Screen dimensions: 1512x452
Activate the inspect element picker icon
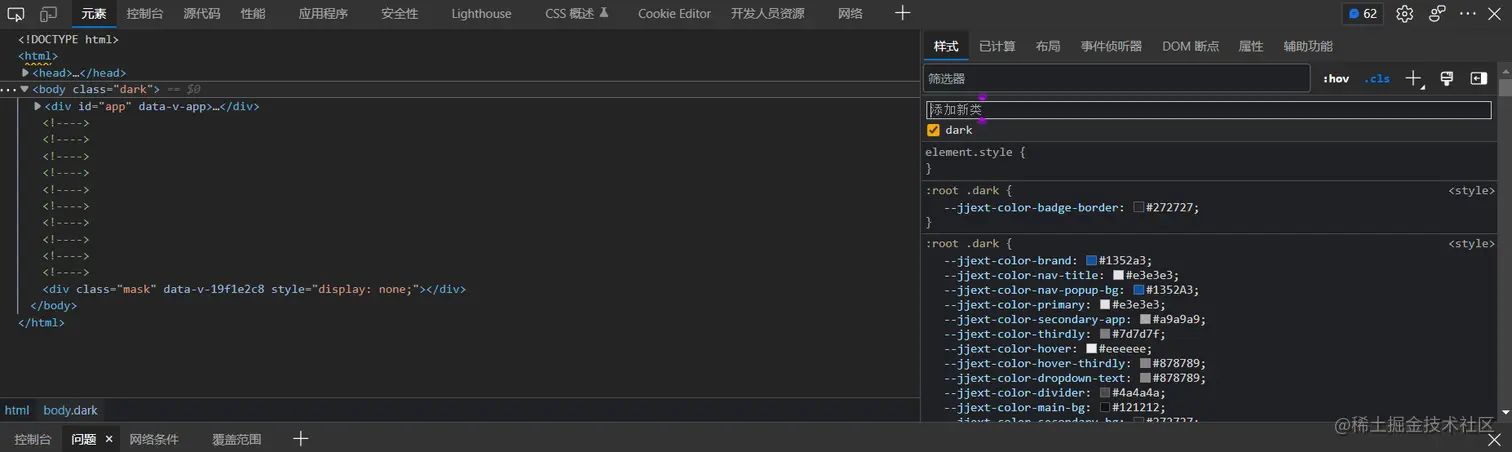[x=16, y=14]
